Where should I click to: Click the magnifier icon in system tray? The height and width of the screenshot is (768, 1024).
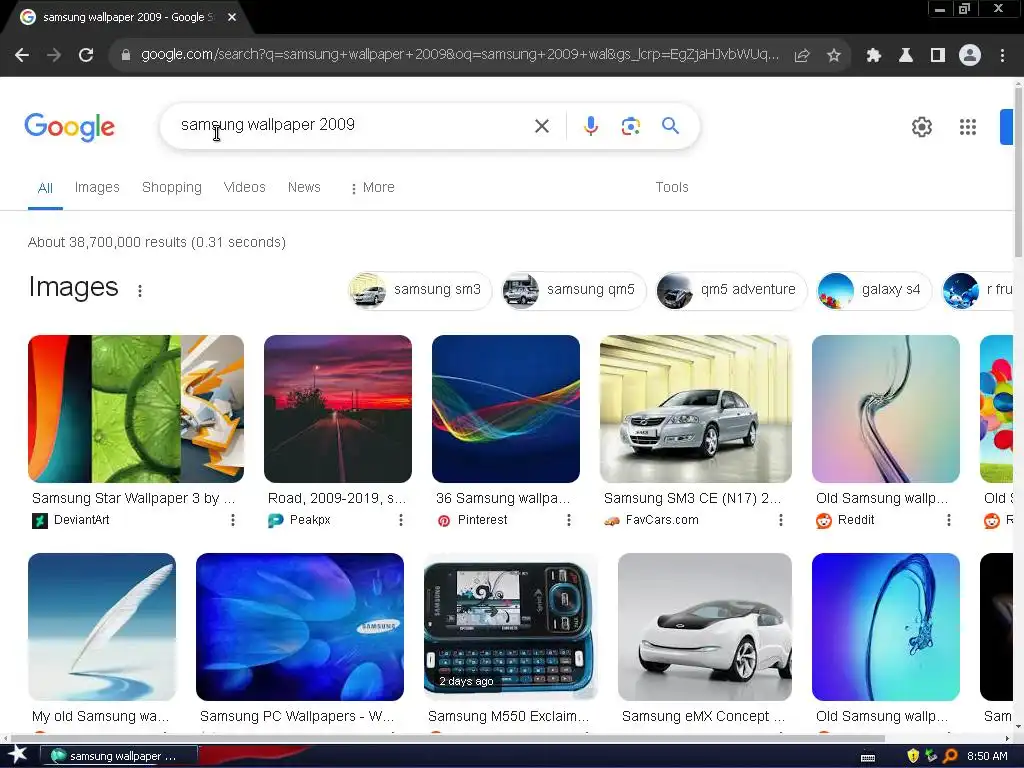click(950, 756)
